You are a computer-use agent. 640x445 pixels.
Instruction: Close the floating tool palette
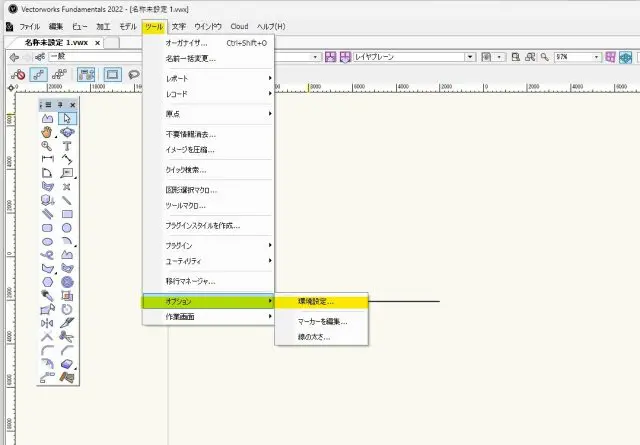pyautogui.click(x=72, y=103)
